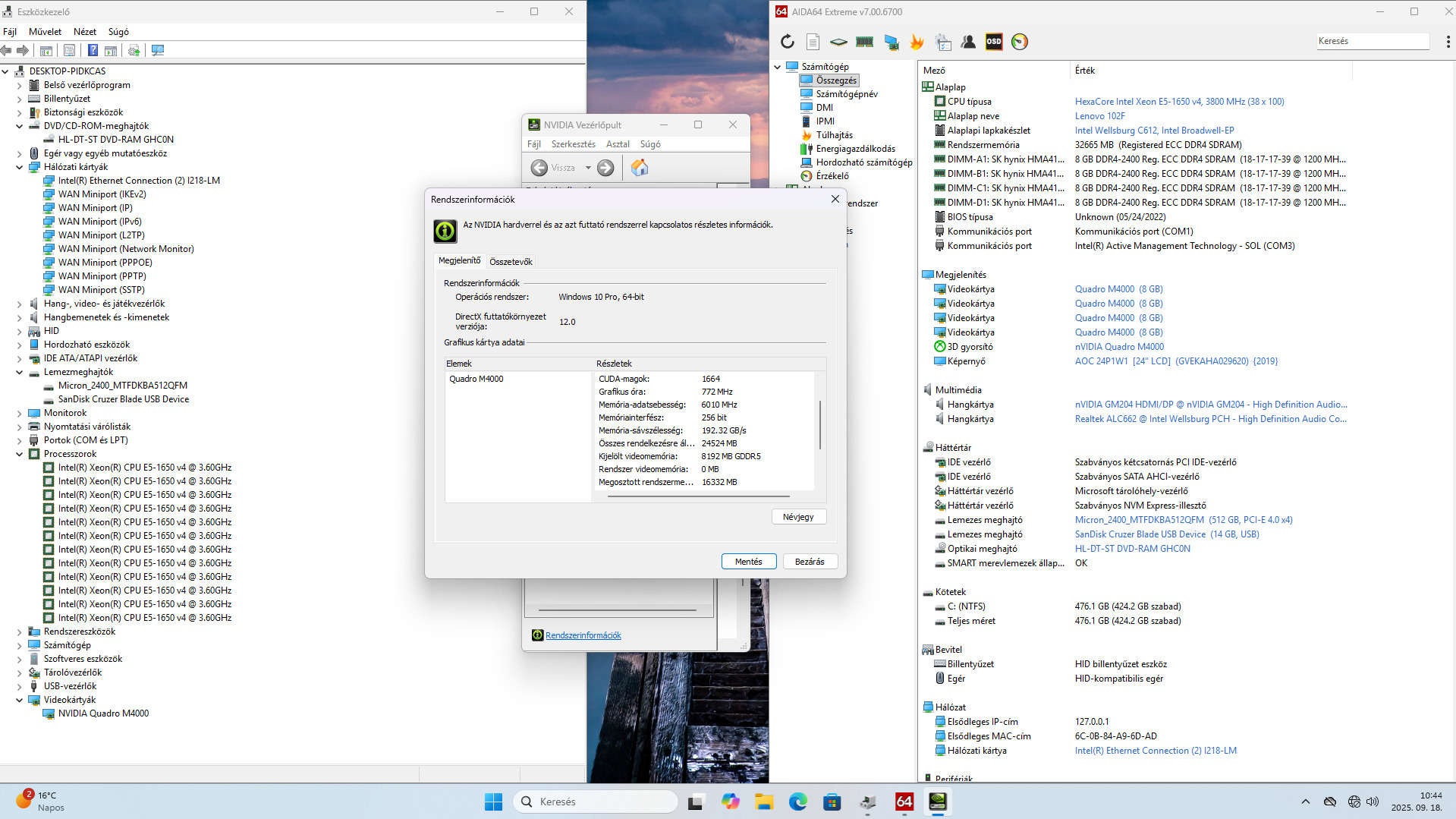Select Érzékelő in the AIDA64 tree
This screenshot has width=1456, height=819.
click(832, 176)
